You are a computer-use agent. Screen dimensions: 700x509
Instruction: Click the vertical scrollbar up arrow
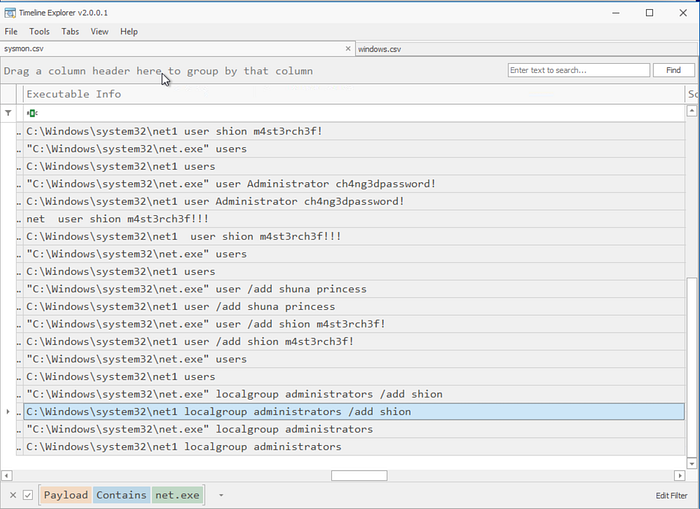pyautogui.click(x=692, y=110)
